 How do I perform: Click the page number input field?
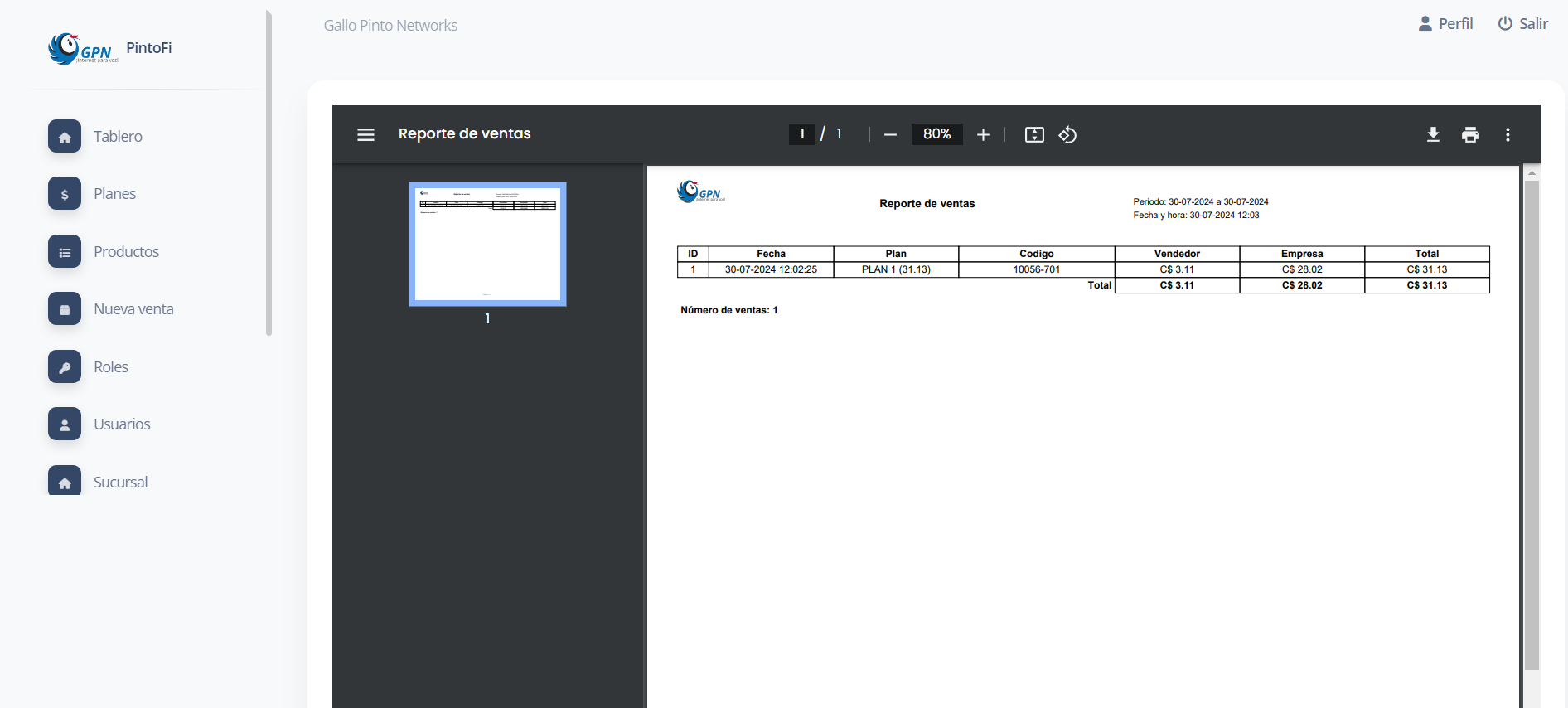[x=801, y=134]
